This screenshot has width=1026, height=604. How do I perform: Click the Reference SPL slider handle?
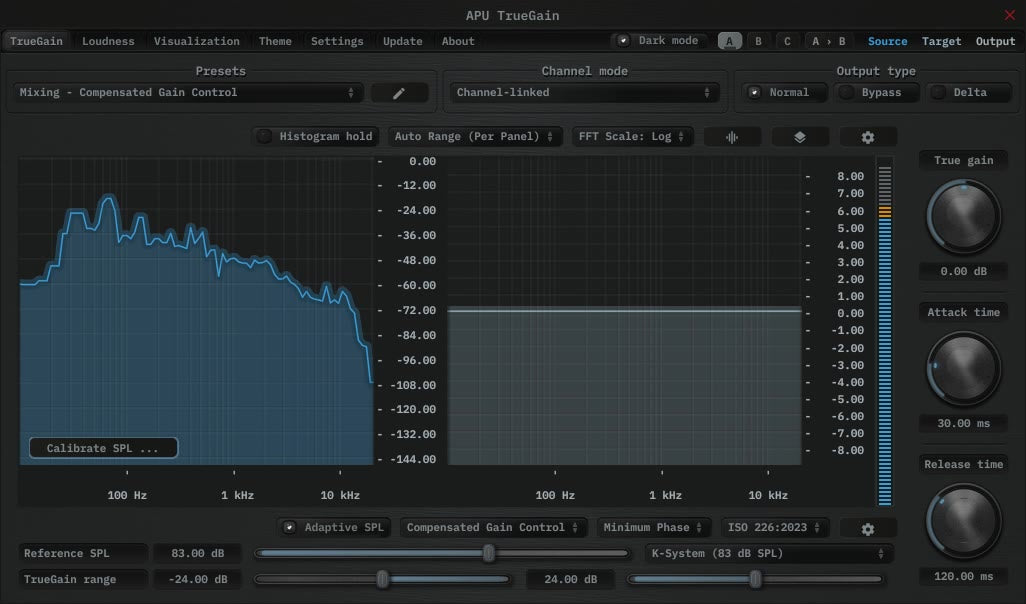[x=489, y=554]
